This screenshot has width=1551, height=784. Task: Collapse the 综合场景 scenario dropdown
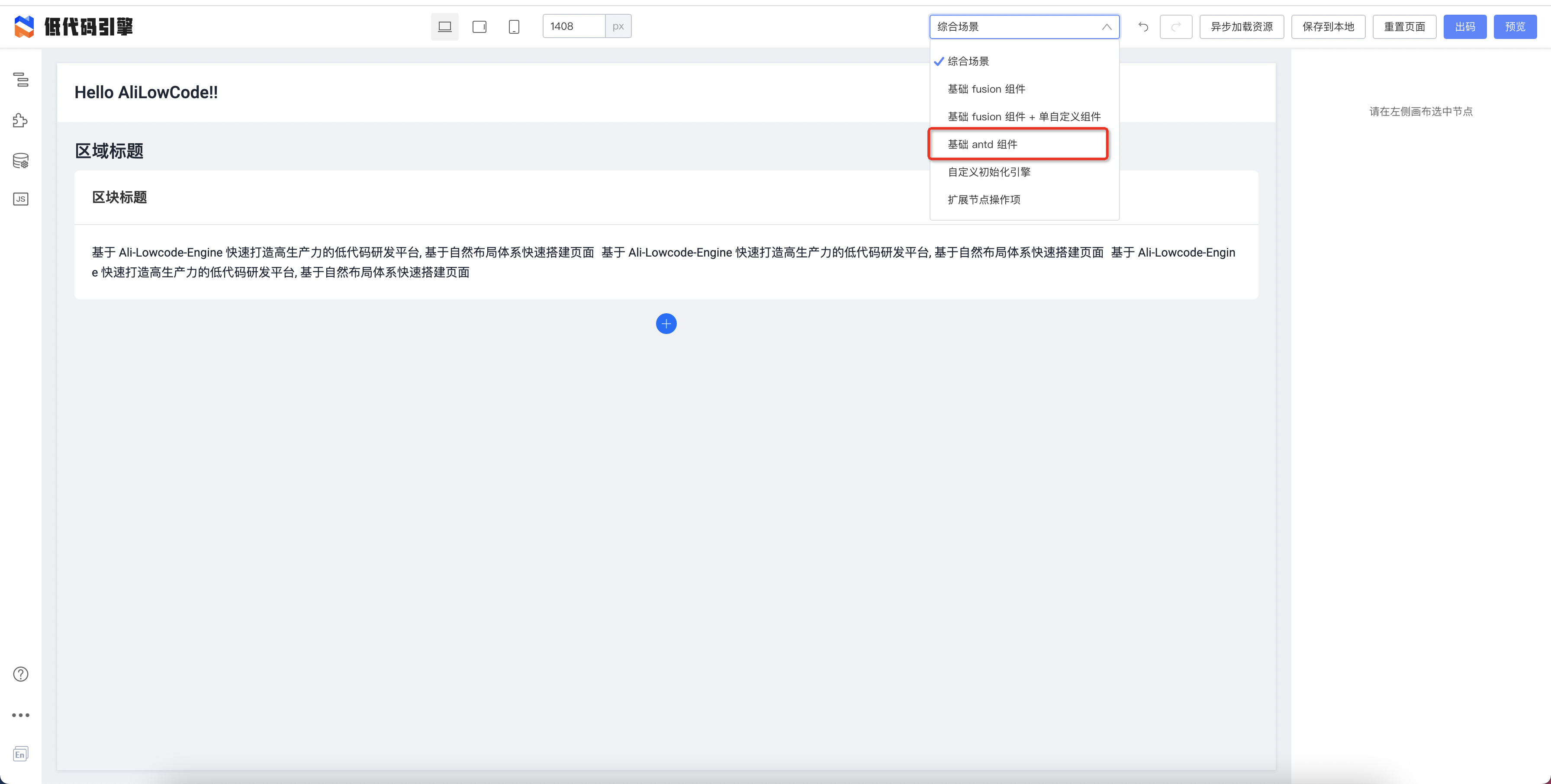click(x=1023, y=26)
